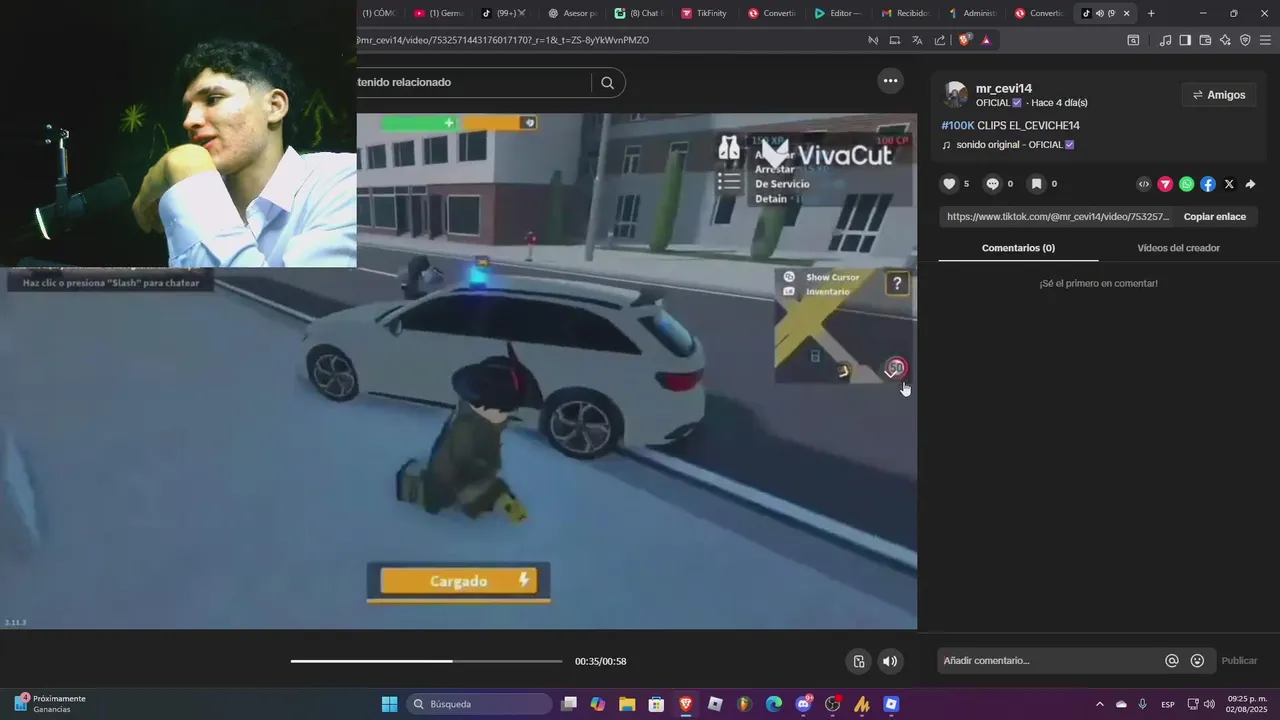Click the browser address bar URL
Screen dimensions: 1280x720
click(x=505, y=40)
